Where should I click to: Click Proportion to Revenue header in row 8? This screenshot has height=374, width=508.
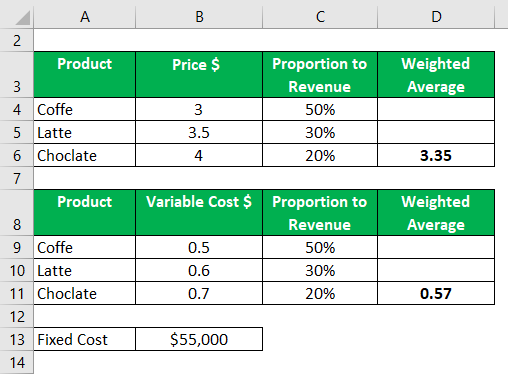pos(320,213)
